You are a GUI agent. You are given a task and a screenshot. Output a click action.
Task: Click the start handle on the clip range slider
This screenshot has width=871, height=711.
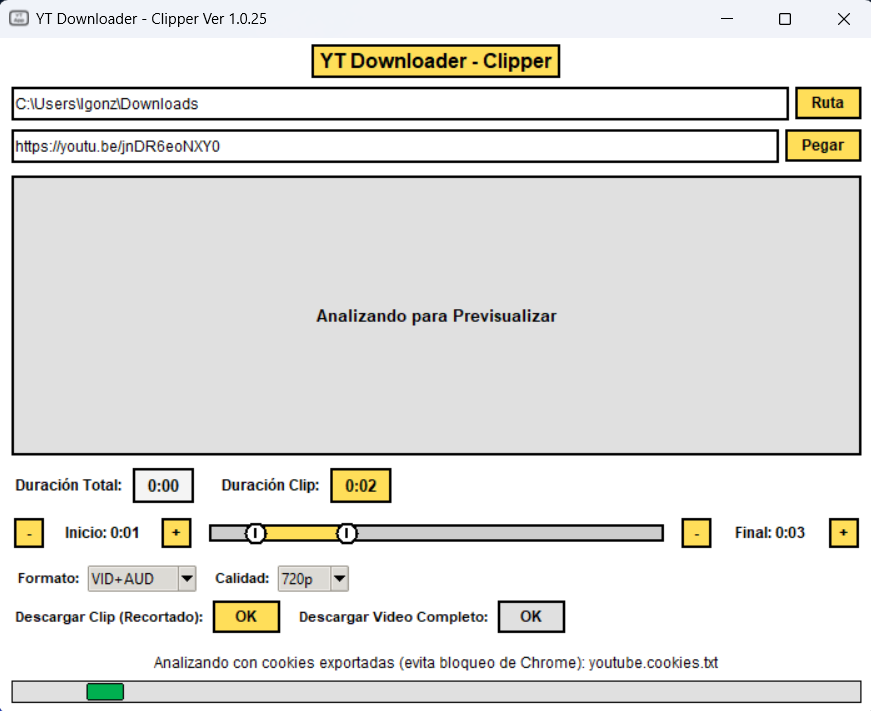point(256,533)
